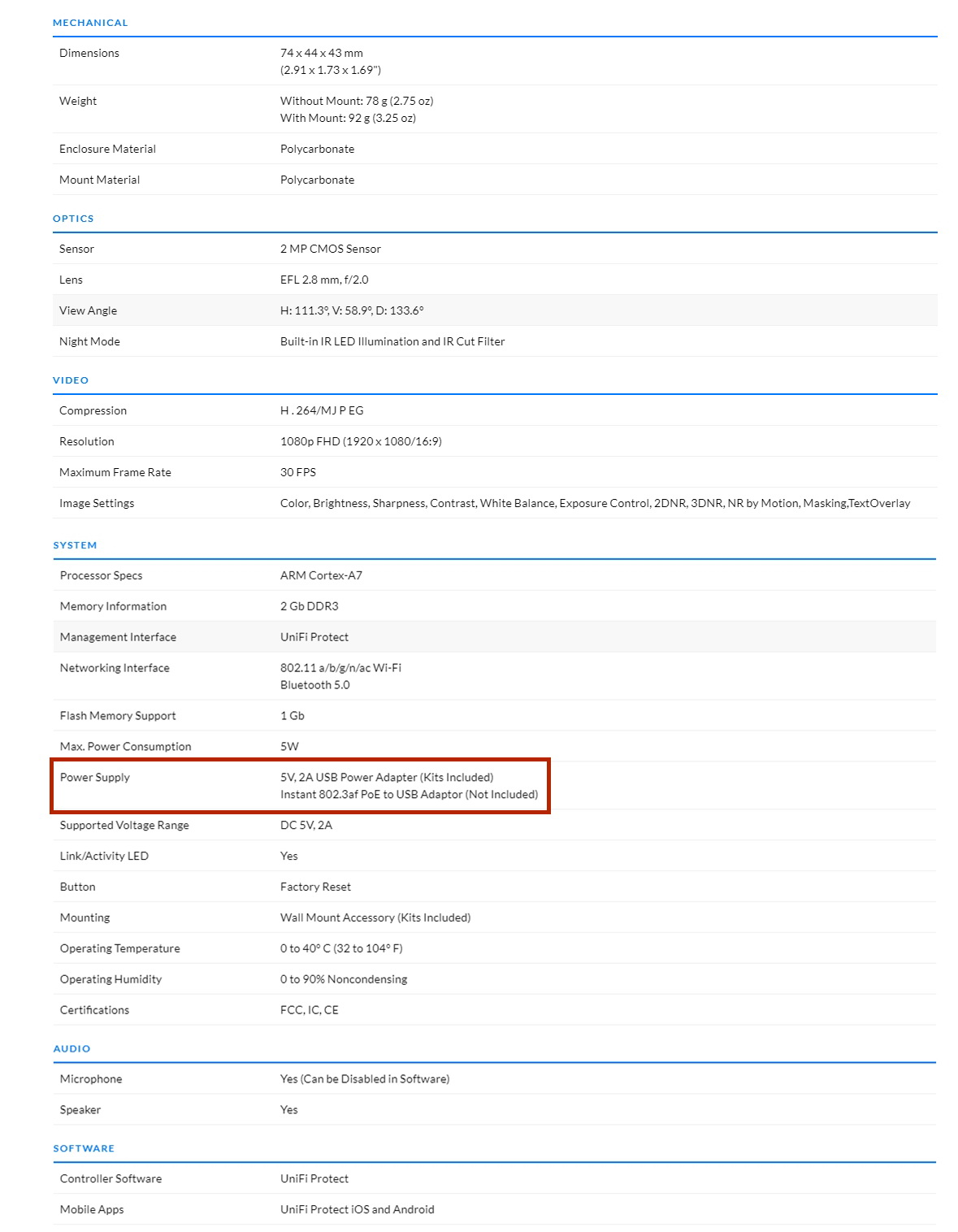Select the Processor Specs label
958x1232 pixels.
(101, 575)
